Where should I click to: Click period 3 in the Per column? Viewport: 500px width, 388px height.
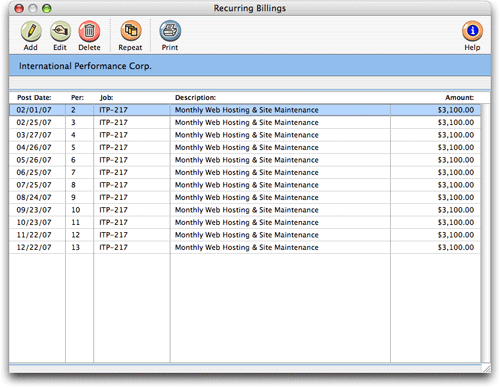coord(73,122)
